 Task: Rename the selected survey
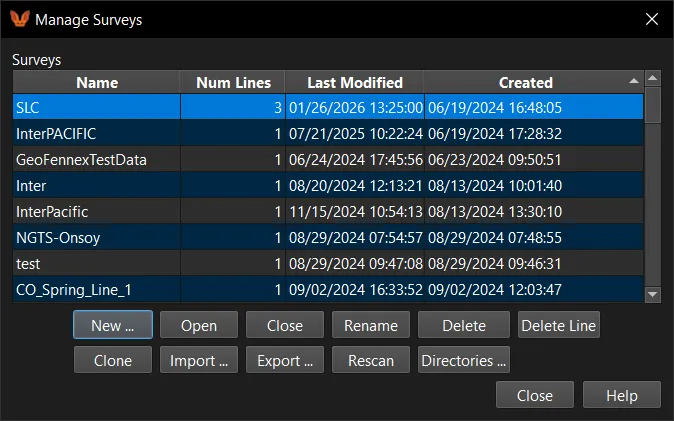click(371, 325)
